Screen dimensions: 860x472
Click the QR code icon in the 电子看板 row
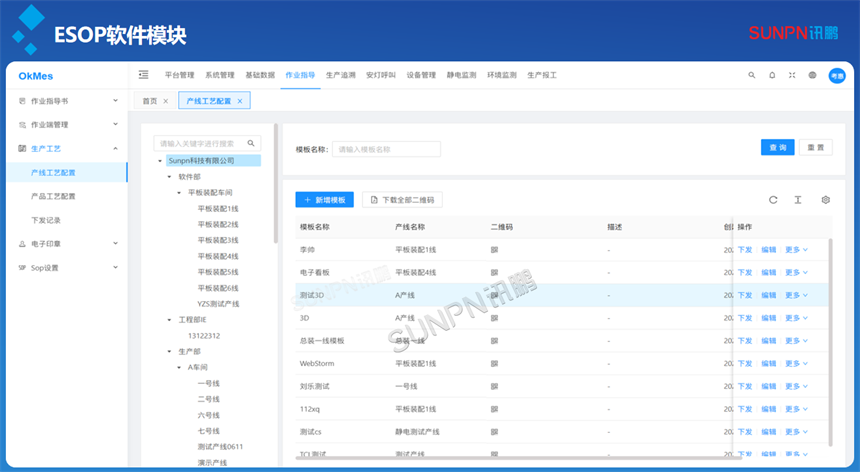coord(494,272)
